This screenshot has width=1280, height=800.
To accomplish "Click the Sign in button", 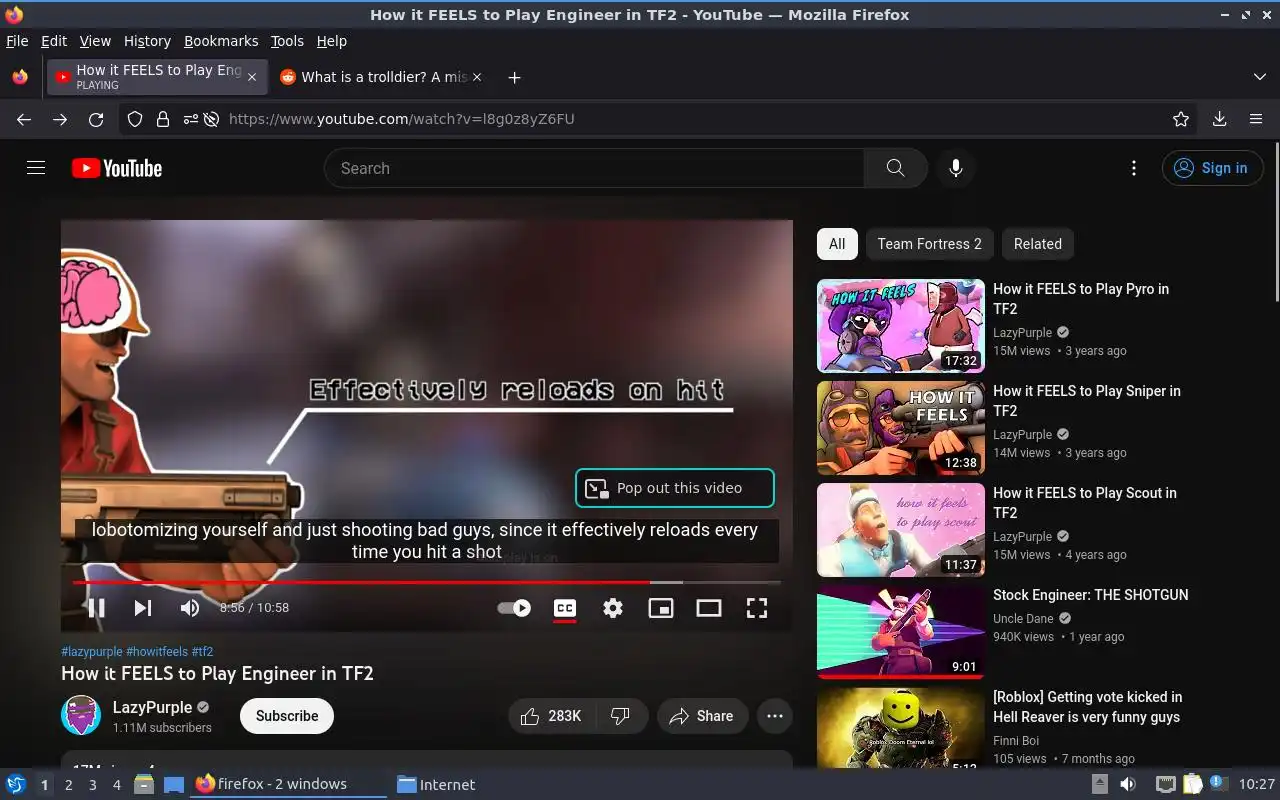I will click(1212, 168).
